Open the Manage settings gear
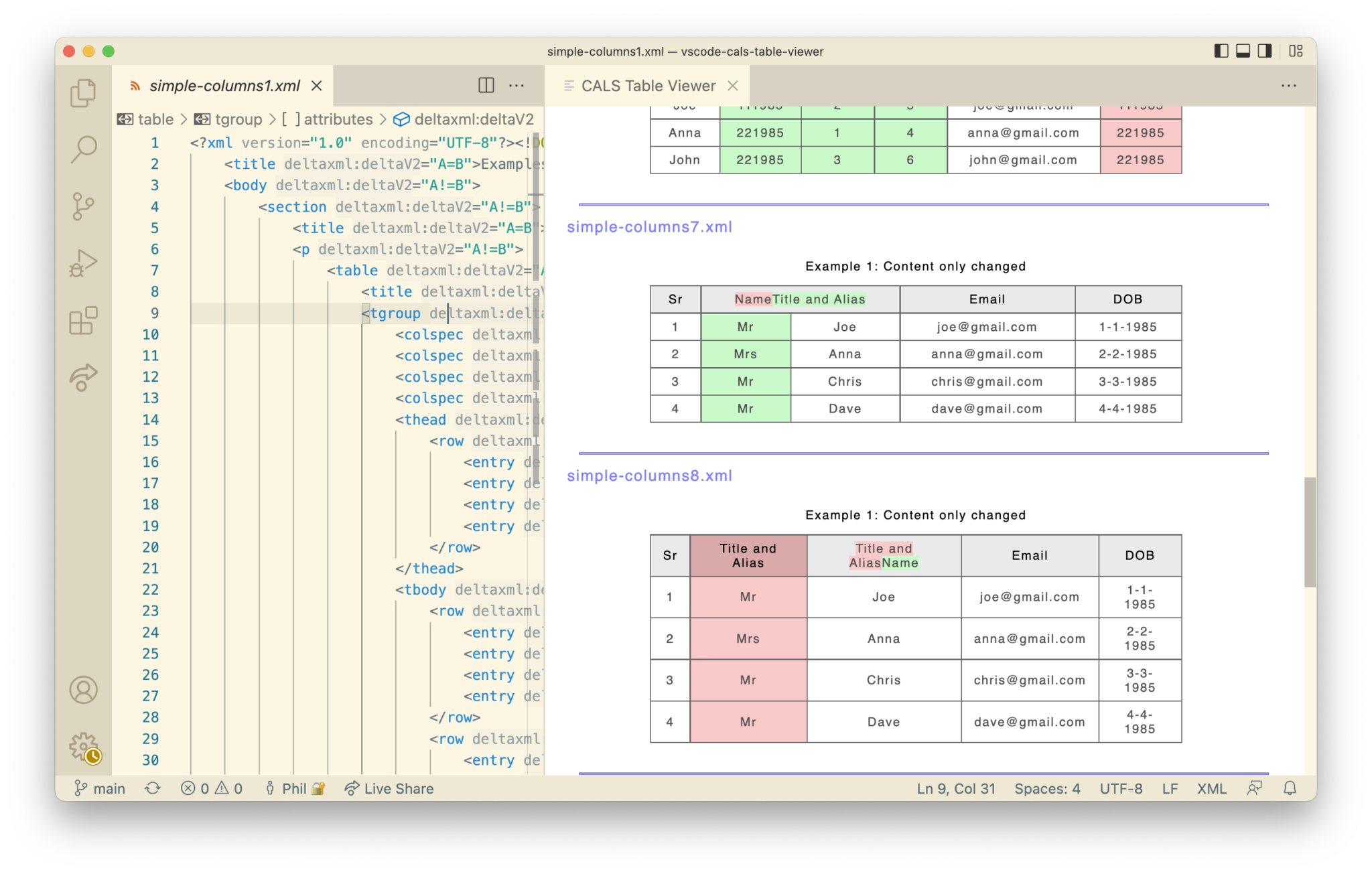Screen dimensions: 1372x874 coord(82,745)
